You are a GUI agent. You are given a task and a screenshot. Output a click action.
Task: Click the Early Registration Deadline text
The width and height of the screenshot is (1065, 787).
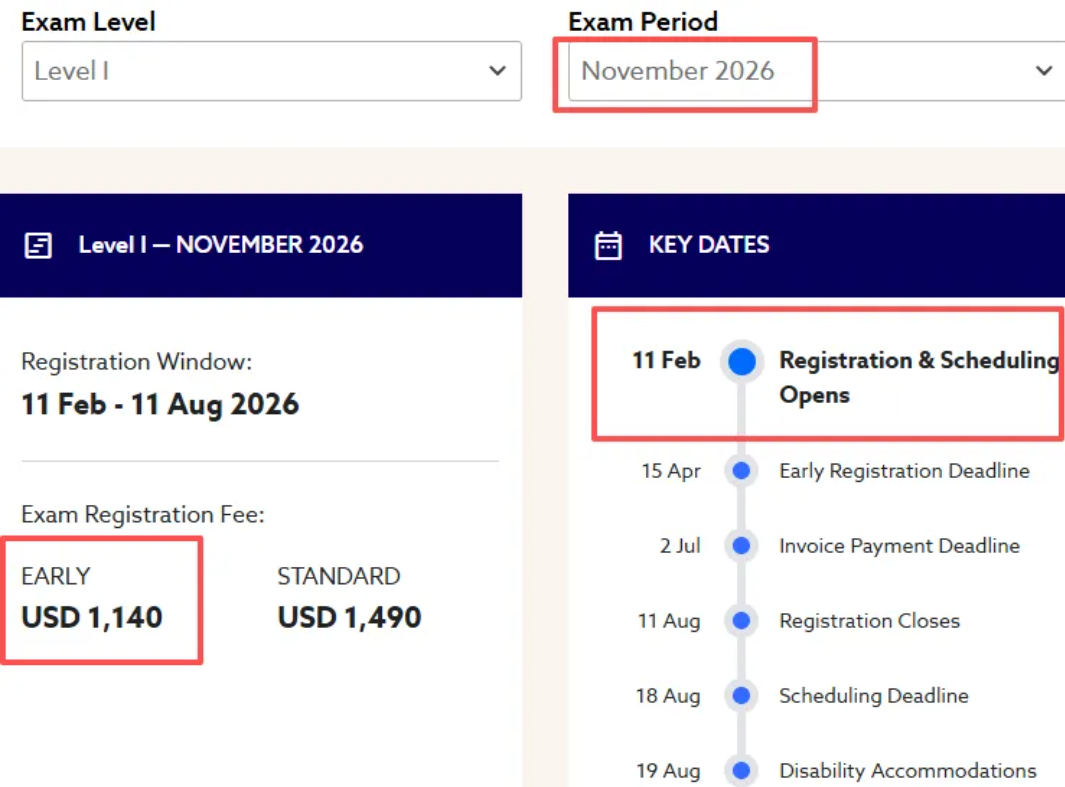click(904, 471)
